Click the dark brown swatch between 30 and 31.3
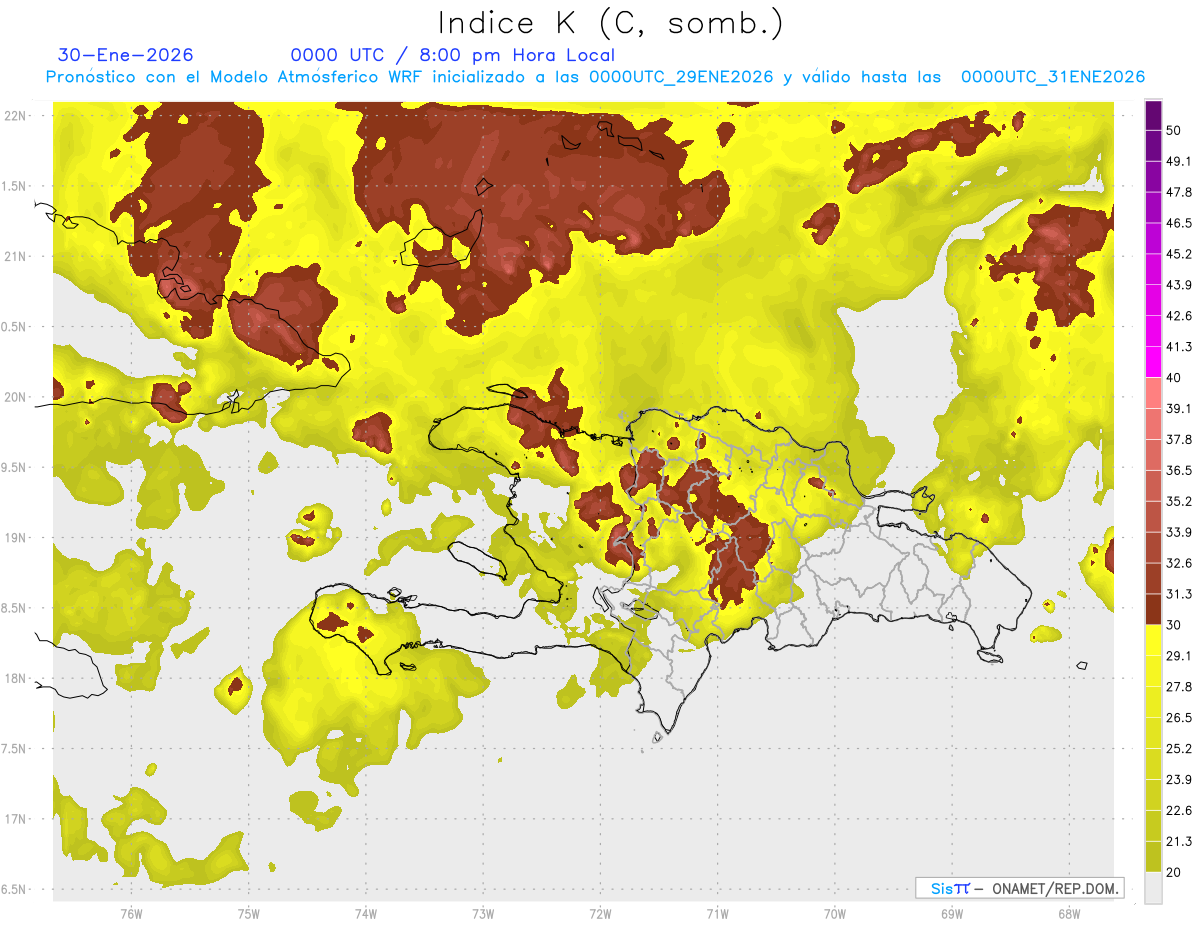This screenshot has width=1200, height=927. [1153, 609]
